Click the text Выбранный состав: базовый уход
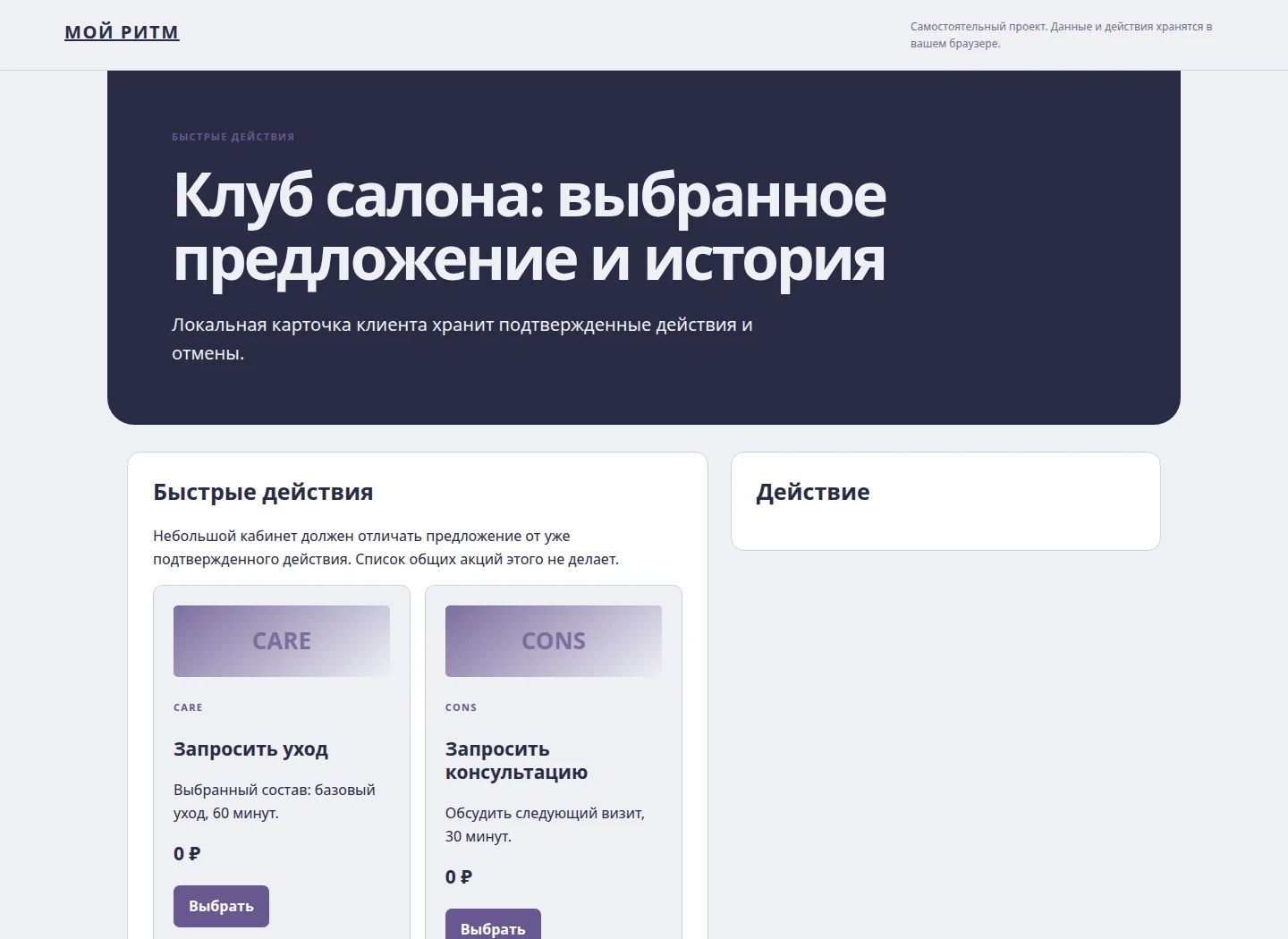 pos(275,801)
